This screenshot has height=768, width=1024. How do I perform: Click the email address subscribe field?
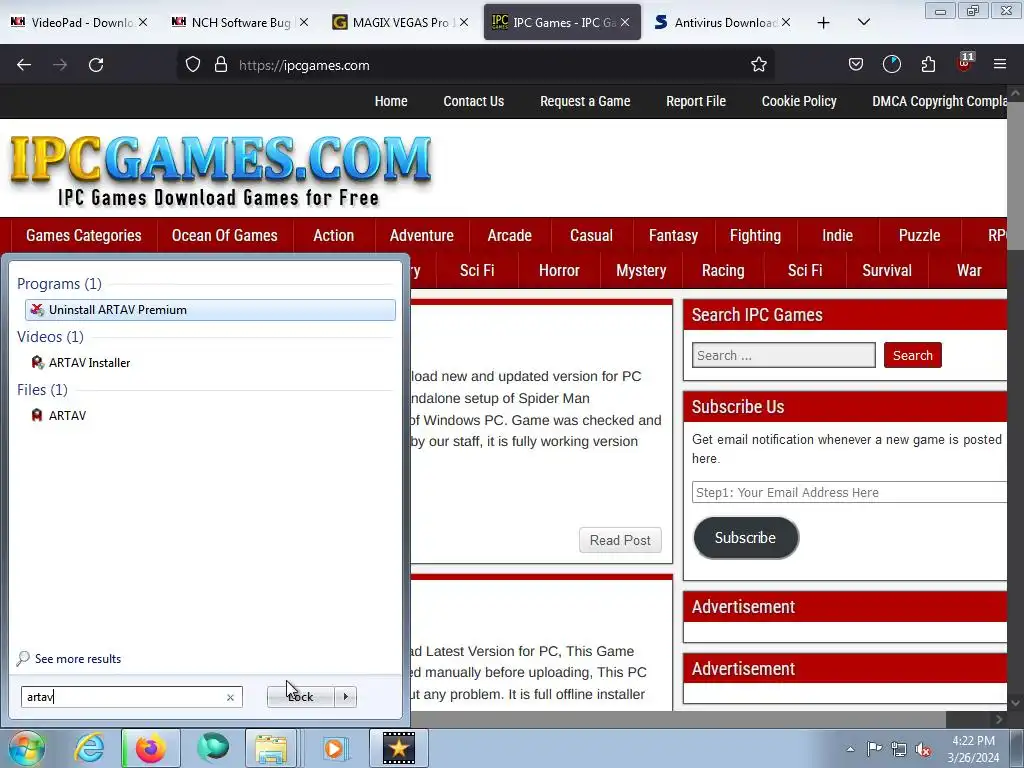tap(849, 492)
